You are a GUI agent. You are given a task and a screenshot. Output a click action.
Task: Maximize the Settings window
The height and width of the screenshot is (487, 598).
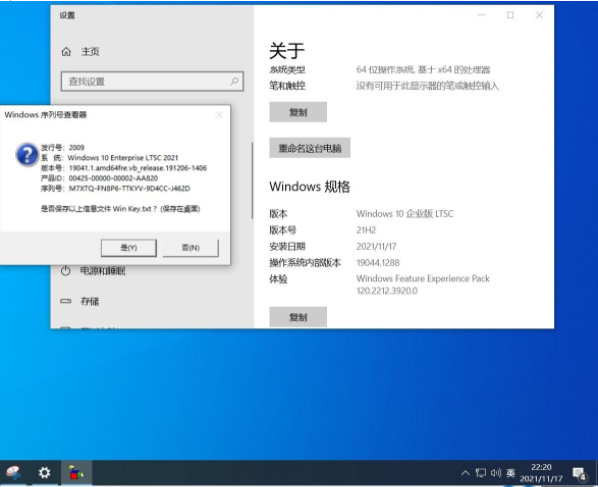[510, 15]
